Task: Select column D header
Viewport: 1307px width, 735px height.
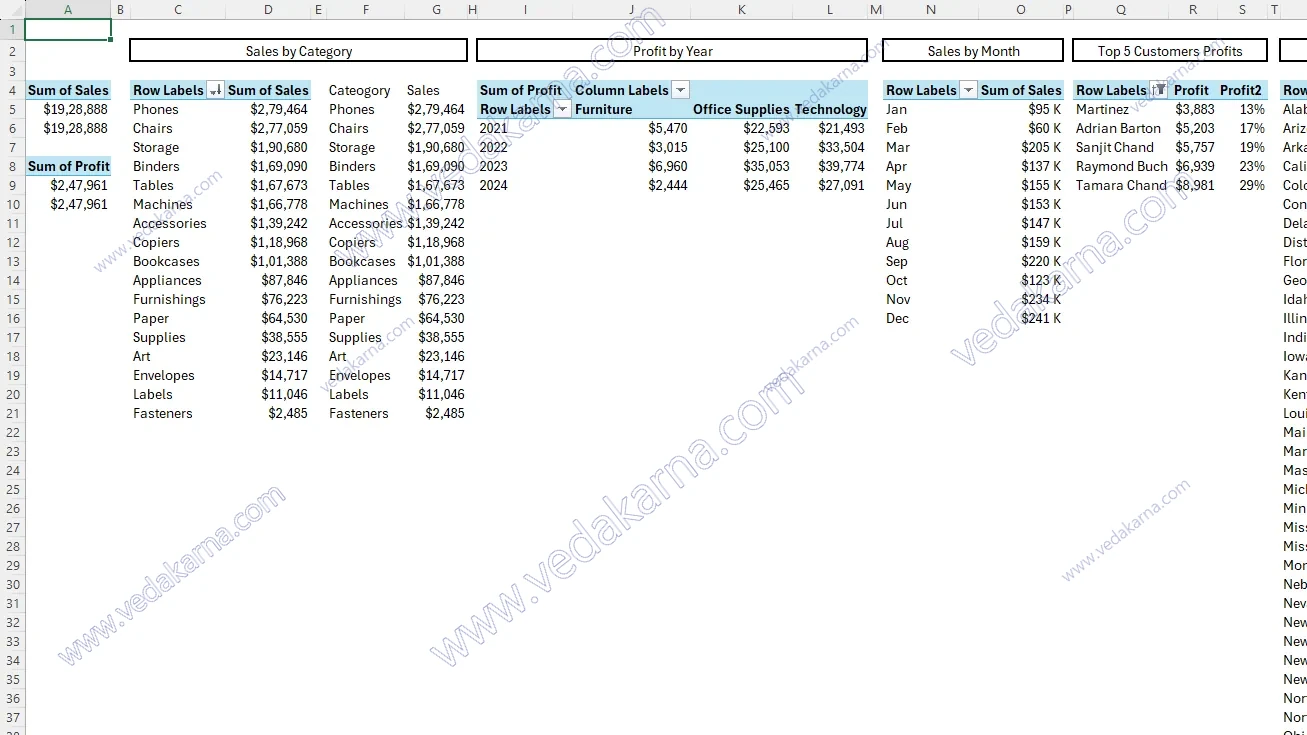Action: pos(268,10)
